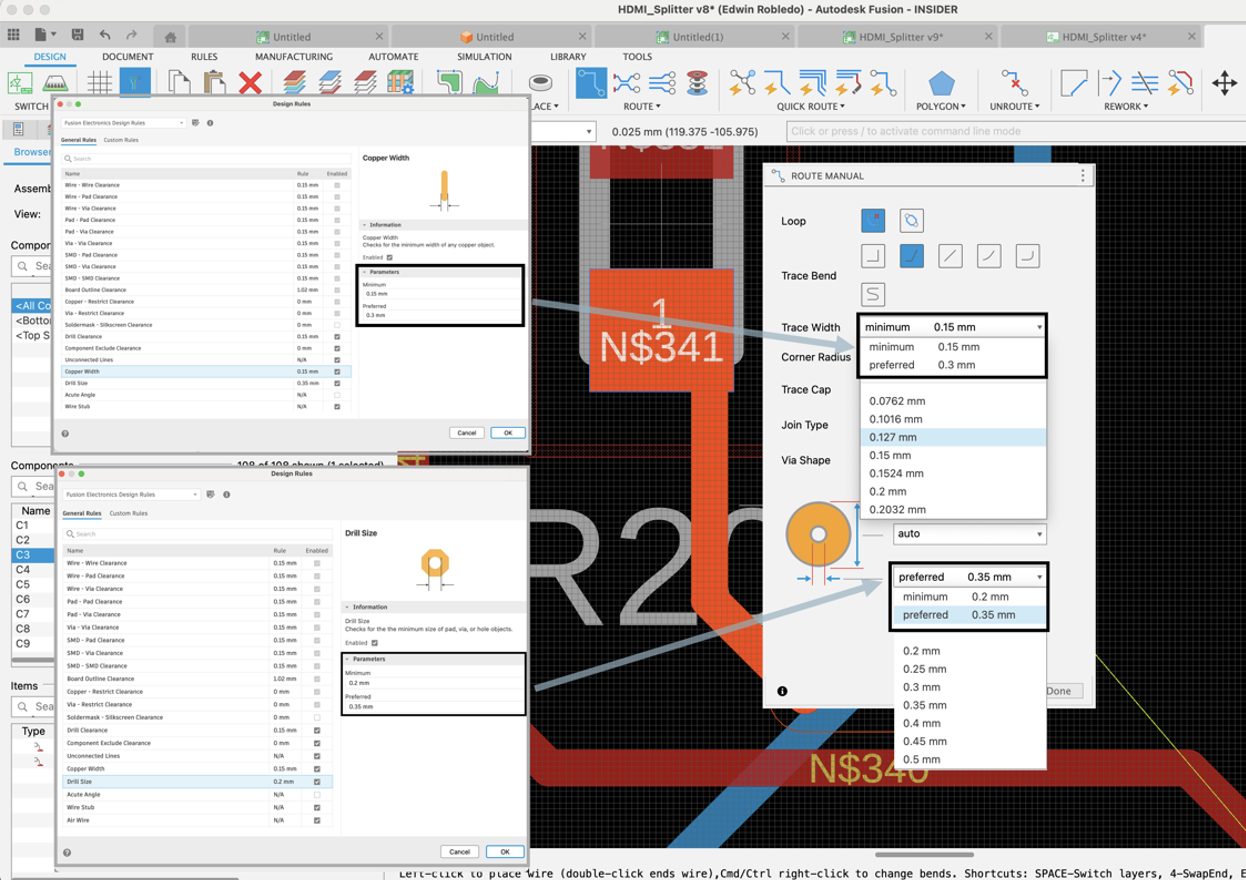Toggle the Drill Size Enabled checkbox
This screenshot has width=1246, height=880.
(316, 781)
